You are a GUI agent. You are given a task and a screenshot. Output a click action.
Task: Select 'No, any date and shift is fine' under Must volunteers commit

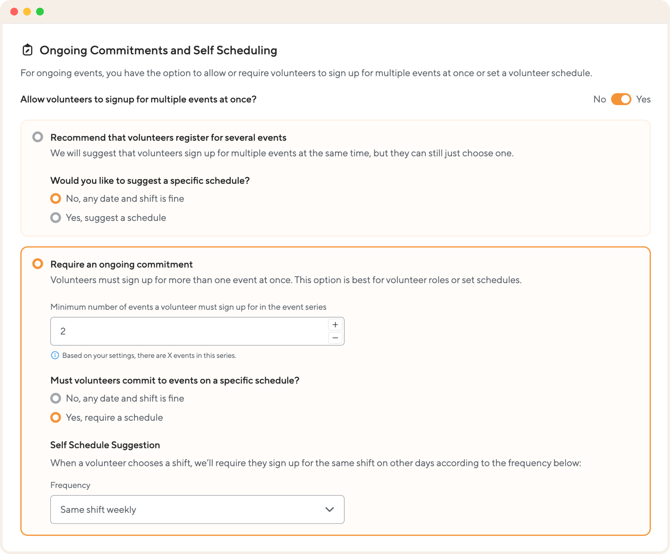tap(56, 398)
